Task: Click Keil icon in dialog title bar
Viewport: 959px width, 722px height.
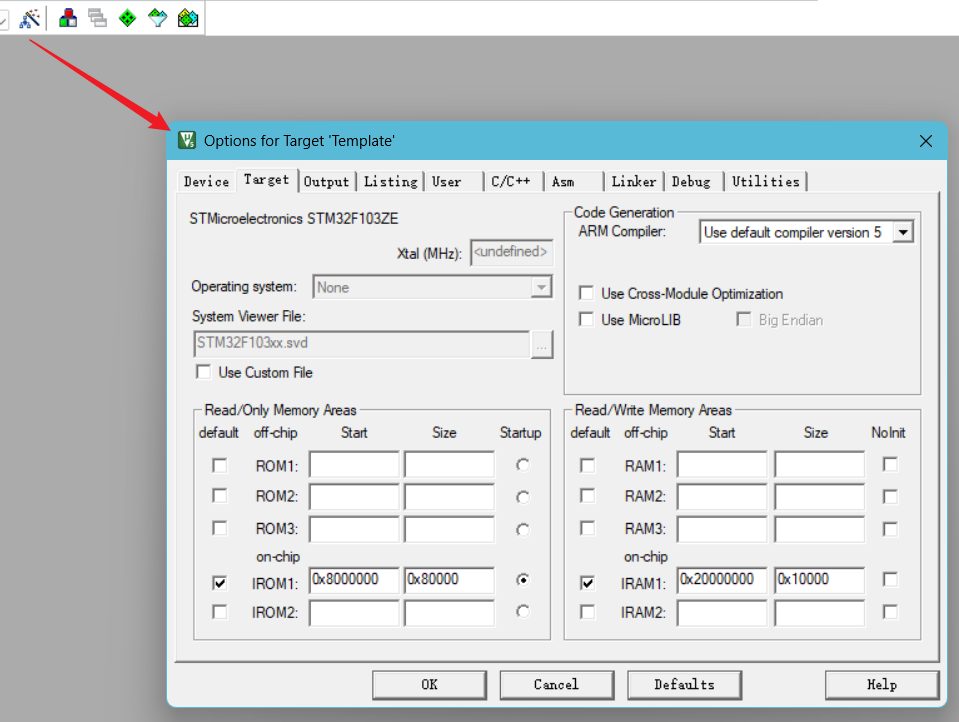Action: tap(187, 140)
